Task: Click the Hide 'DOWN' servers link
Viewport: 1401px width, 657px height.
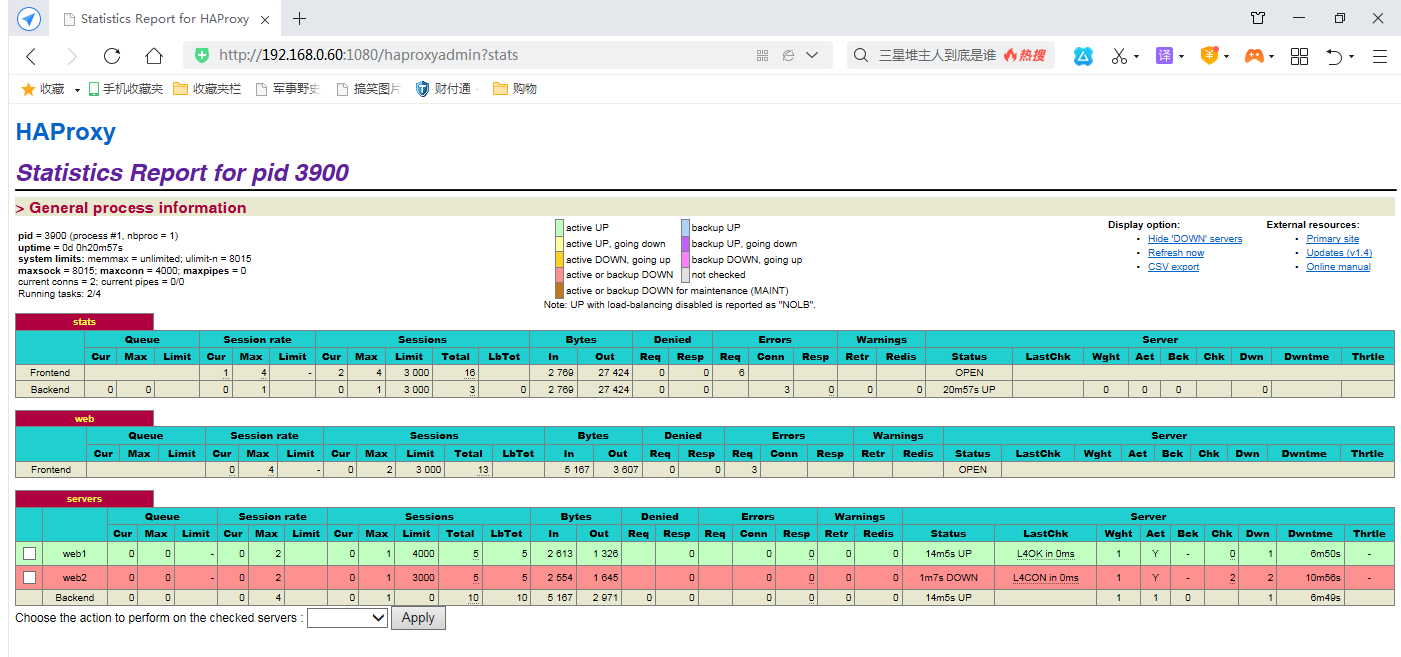Action: [x=1195, y=239]
